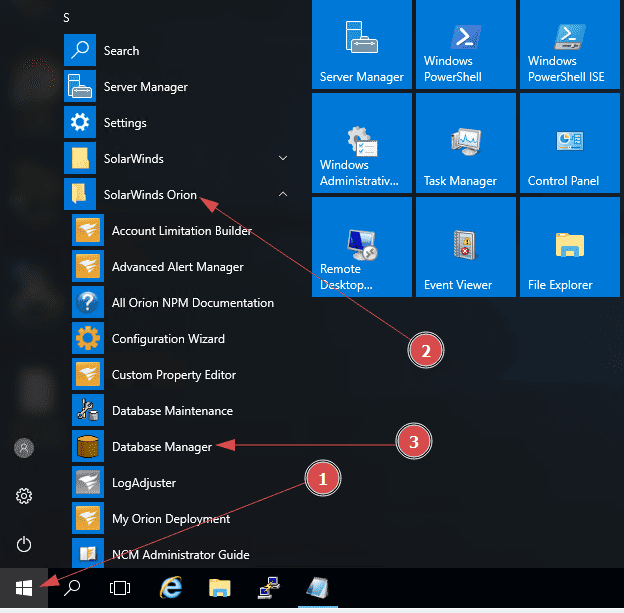The image size is (624, 613).
Task: Click the Server Manager list icon
Action: [x=80, y=86]
